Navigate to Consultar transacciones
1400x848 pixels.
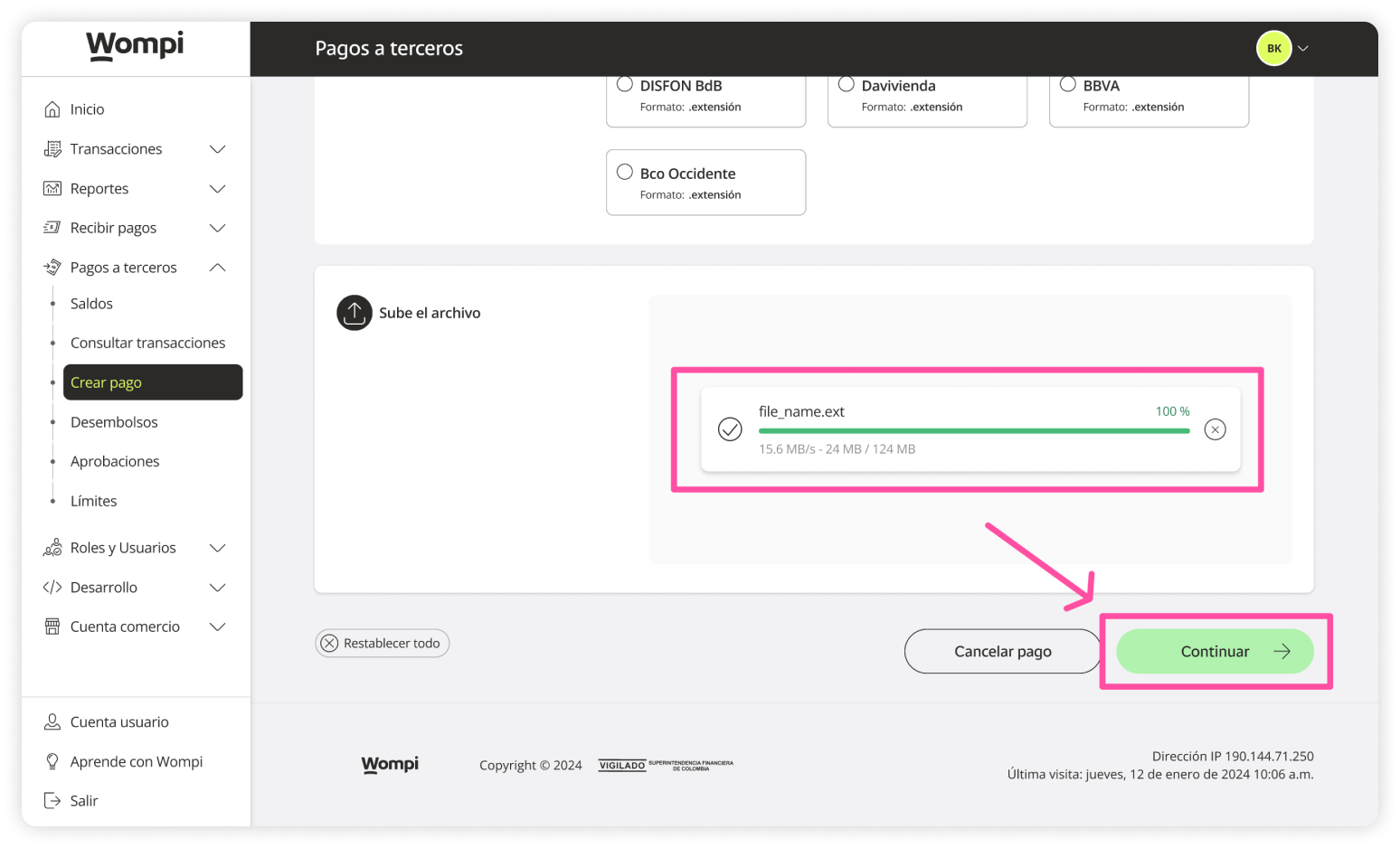[147, 343]
